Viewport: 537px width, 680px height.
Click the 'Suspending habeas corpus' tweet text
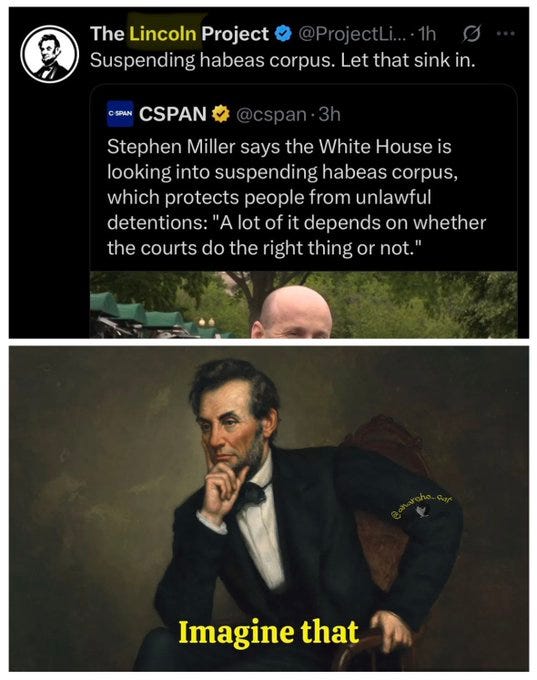tap(282, 60)
